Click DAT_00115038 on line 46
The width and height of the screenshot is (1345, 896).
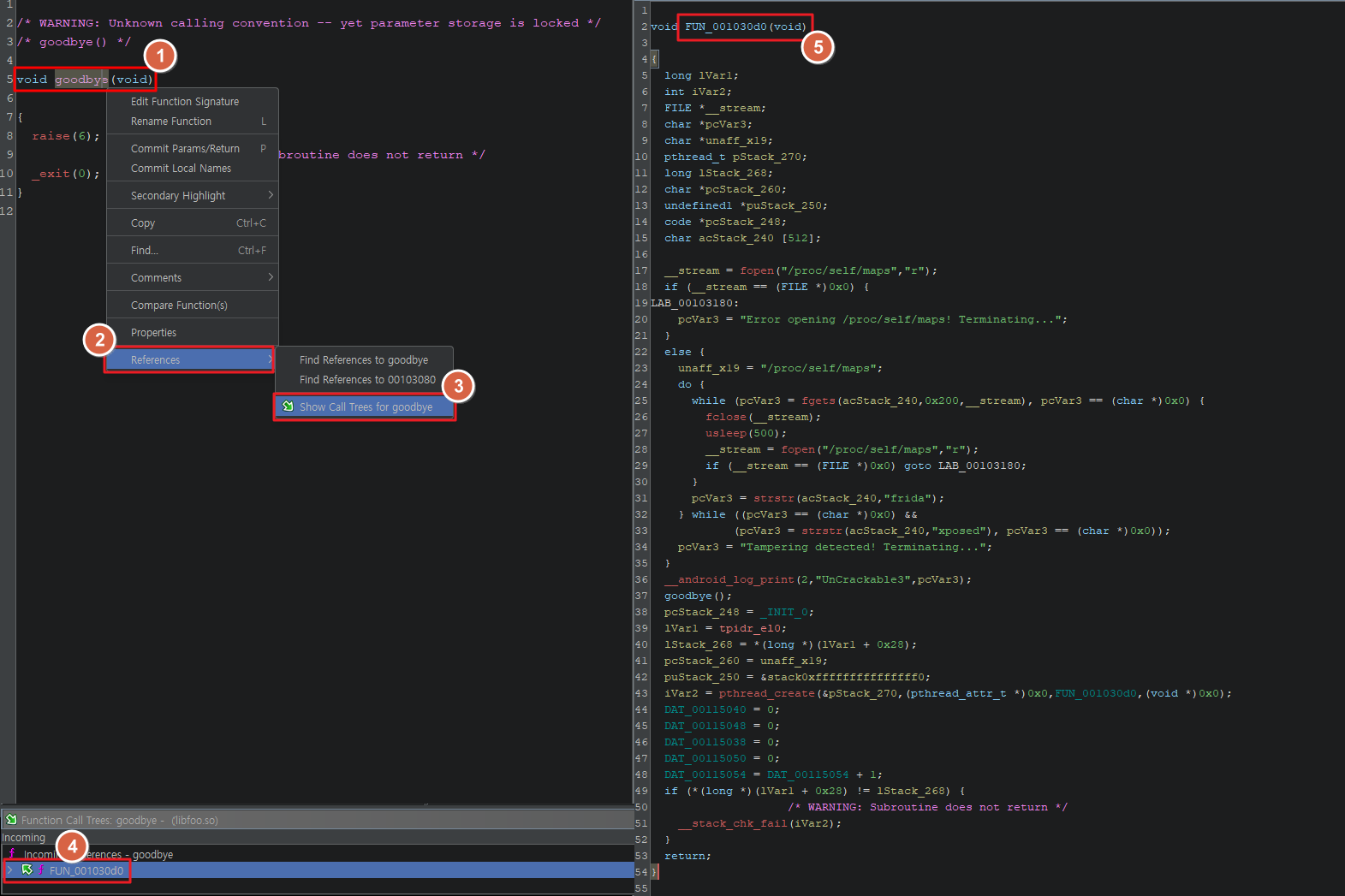pyautogui.click(x=705, y=742)
